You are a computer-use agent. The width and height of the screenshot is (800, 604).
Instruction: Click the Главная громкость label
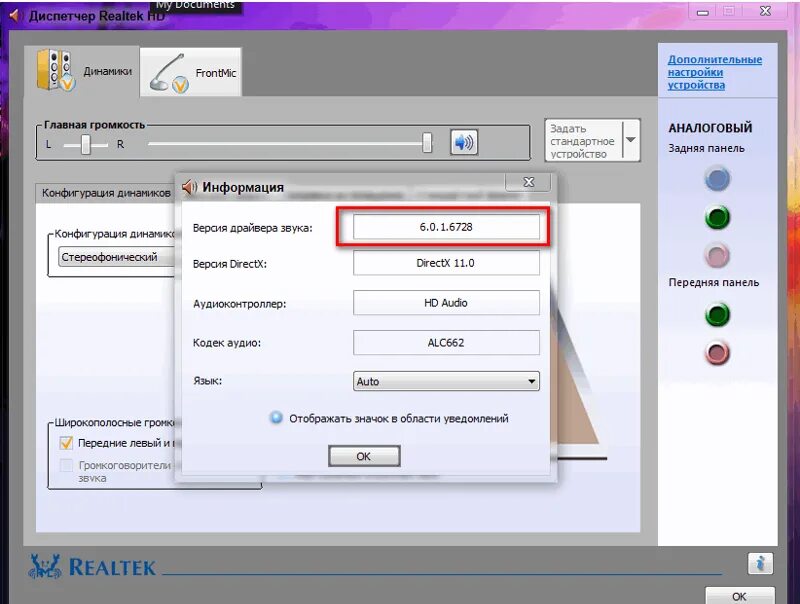coord(94,125)
